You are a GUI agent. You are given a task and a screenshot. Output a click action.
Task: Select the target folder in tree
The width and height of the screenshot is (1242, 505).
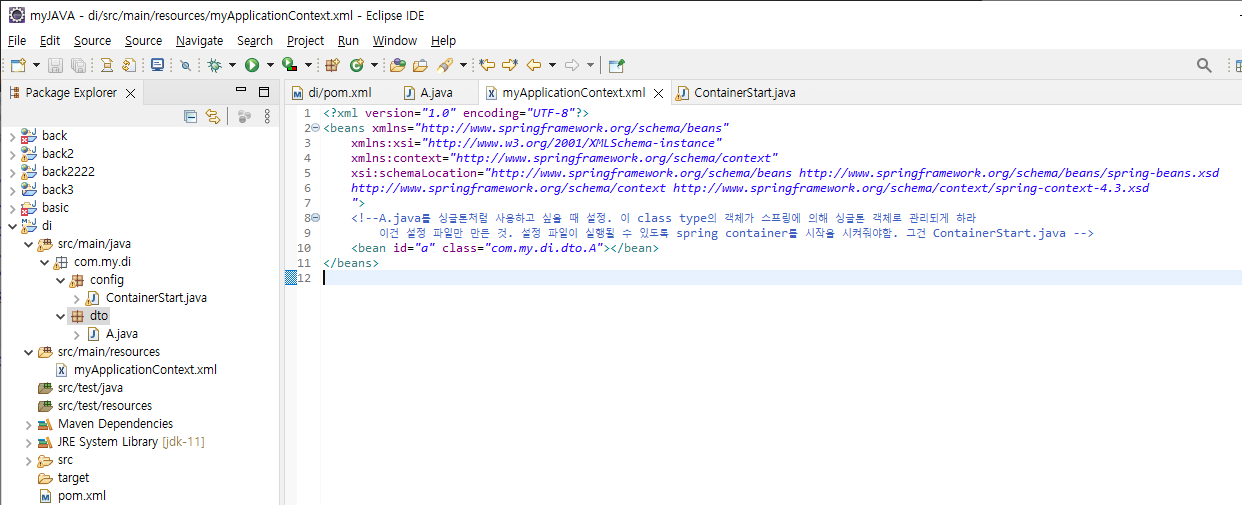73,478
